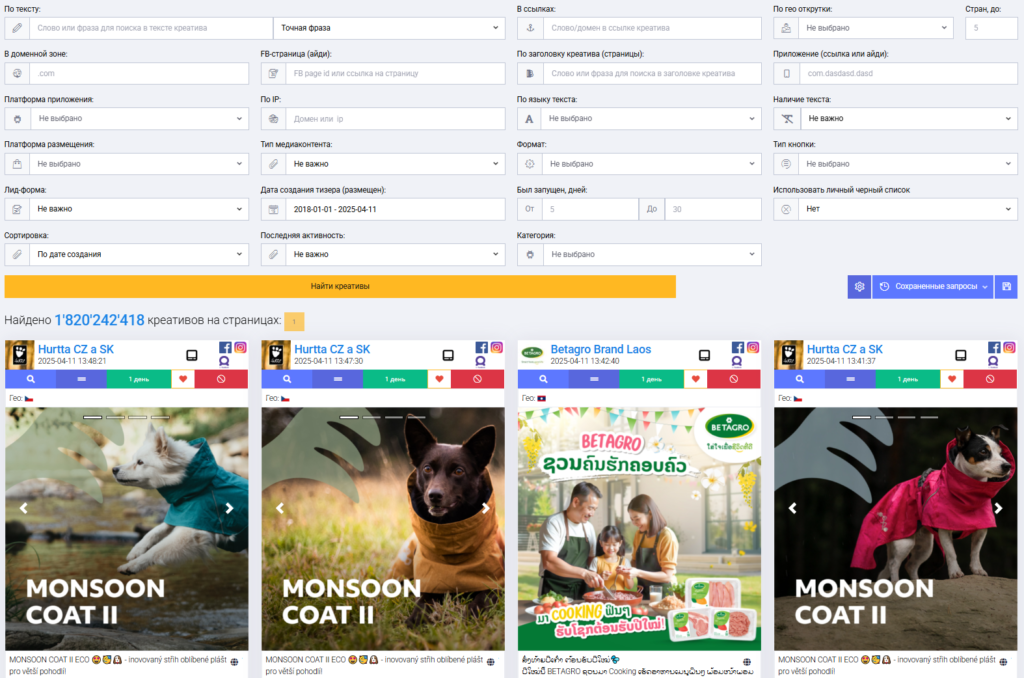Click search icon on Betagro Brand Laos card
Viewport: 1024px width, 678px height.
(x=543, y=379)
